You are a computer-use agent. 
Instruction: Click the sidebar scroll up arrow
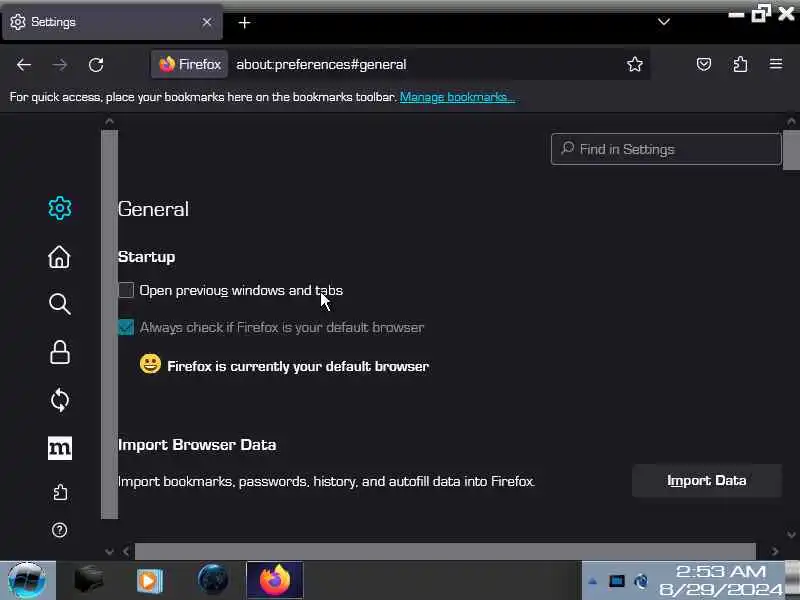pyautogui.click(x=109, y=121)
